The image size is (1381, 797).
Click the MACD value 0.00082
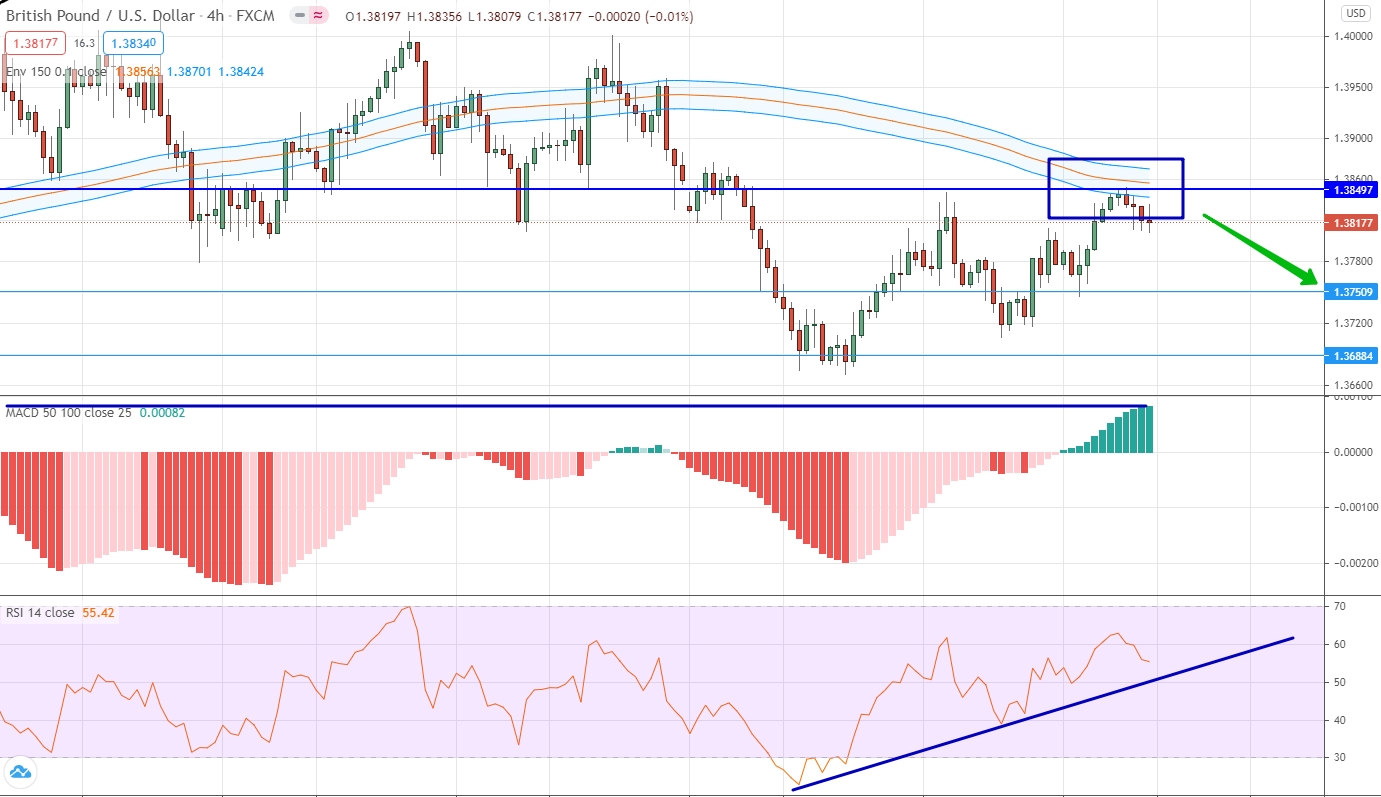point(162,412)
